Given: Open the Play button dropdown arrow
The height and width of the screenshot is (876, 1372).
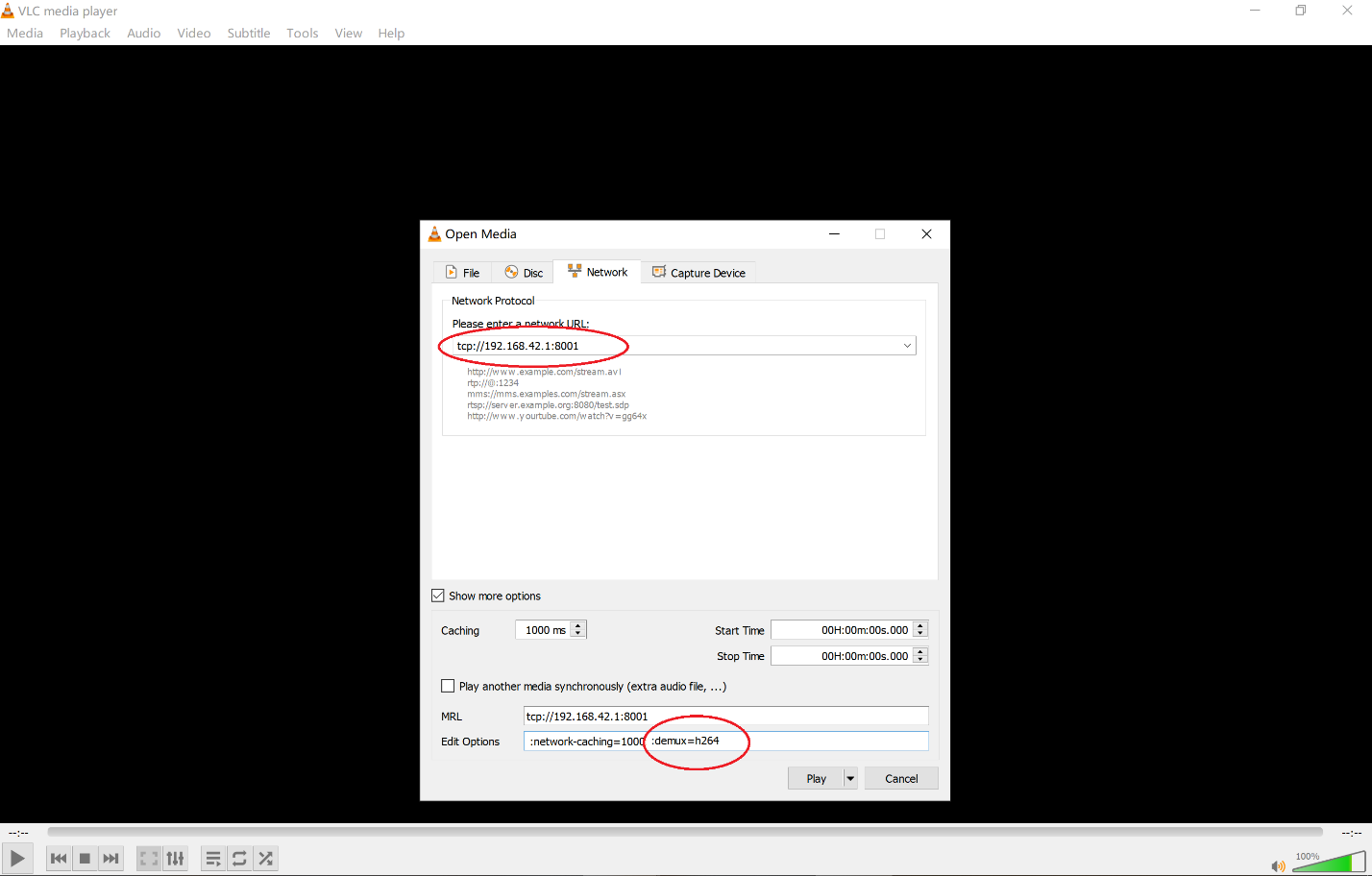Looking at the screenshot, I should pyautogui.click(x=850, y=778).
